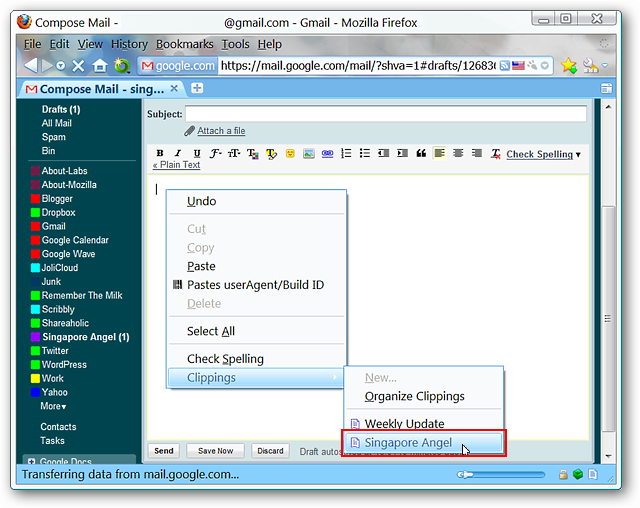Click the green cube status bar icon
This screenshot has width=640, height=508.
point(578,474)
